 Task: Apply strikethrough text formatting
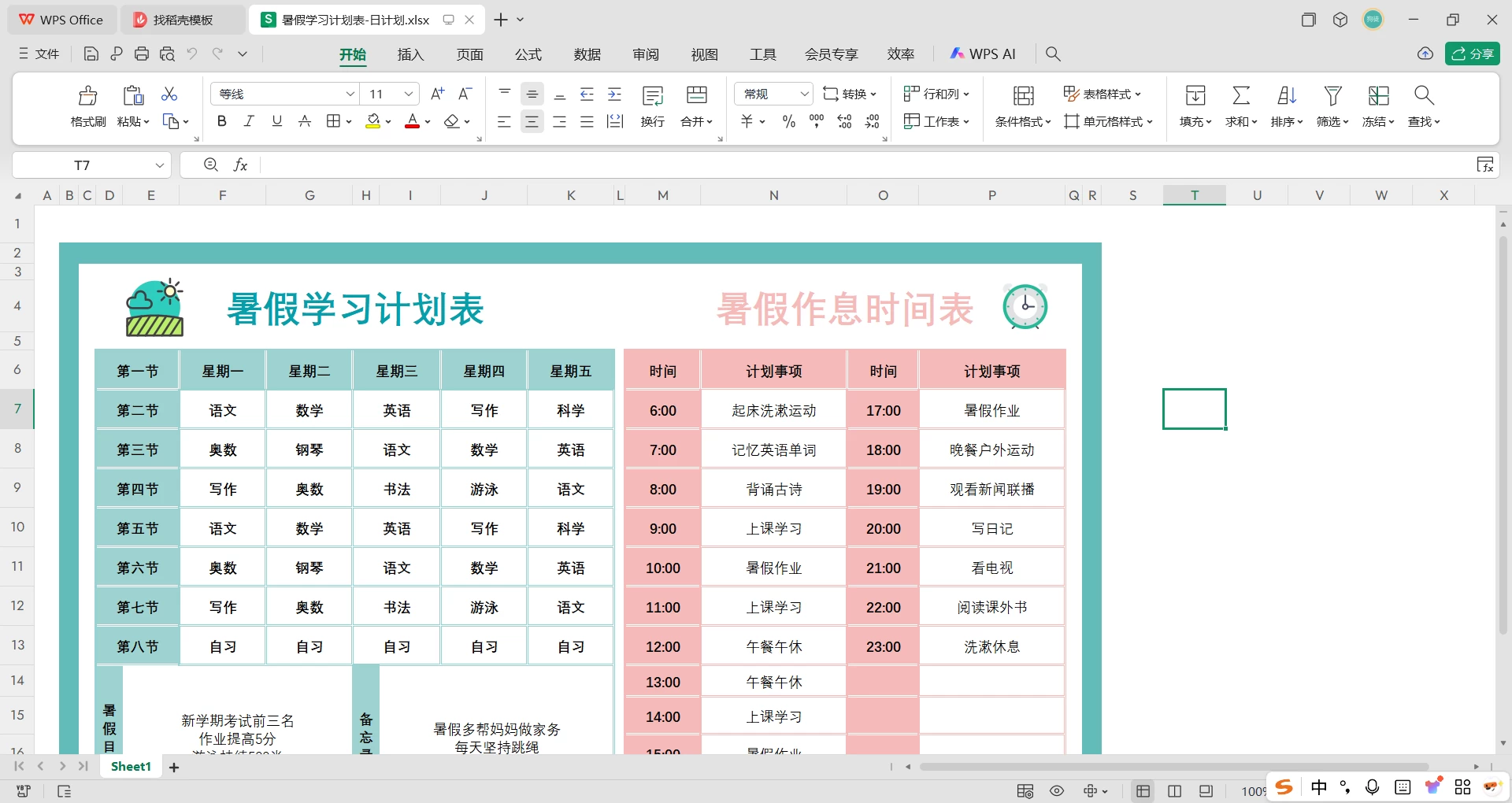coord(305,121)
